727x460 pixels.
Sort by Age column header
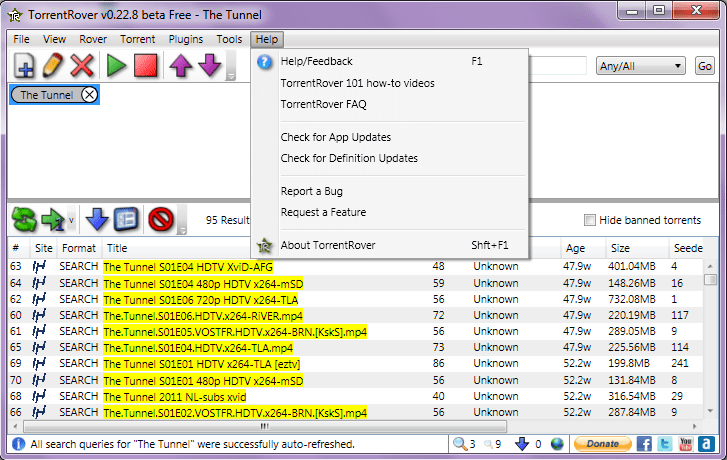tap(583, 248)
